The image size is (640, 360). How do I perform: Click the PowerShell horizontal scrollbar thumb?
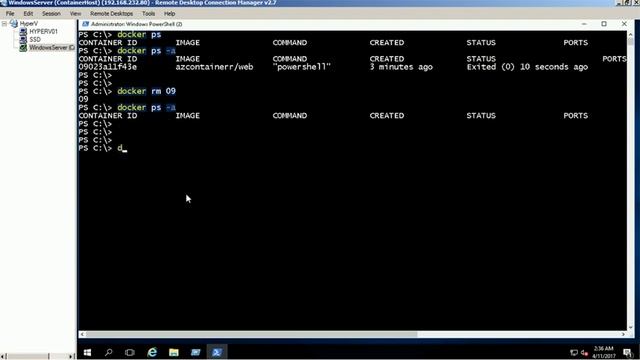point(251,334)
